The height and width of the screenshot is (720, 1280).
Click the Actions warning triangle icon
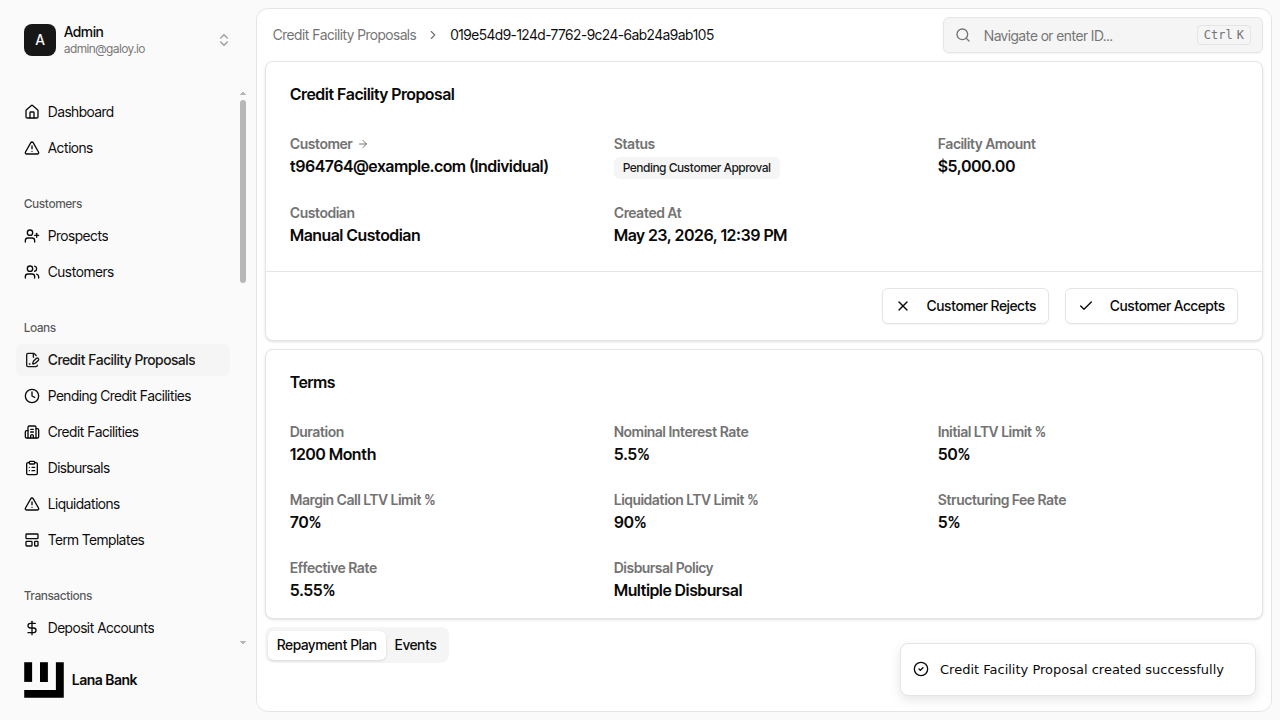pos(32,148)
